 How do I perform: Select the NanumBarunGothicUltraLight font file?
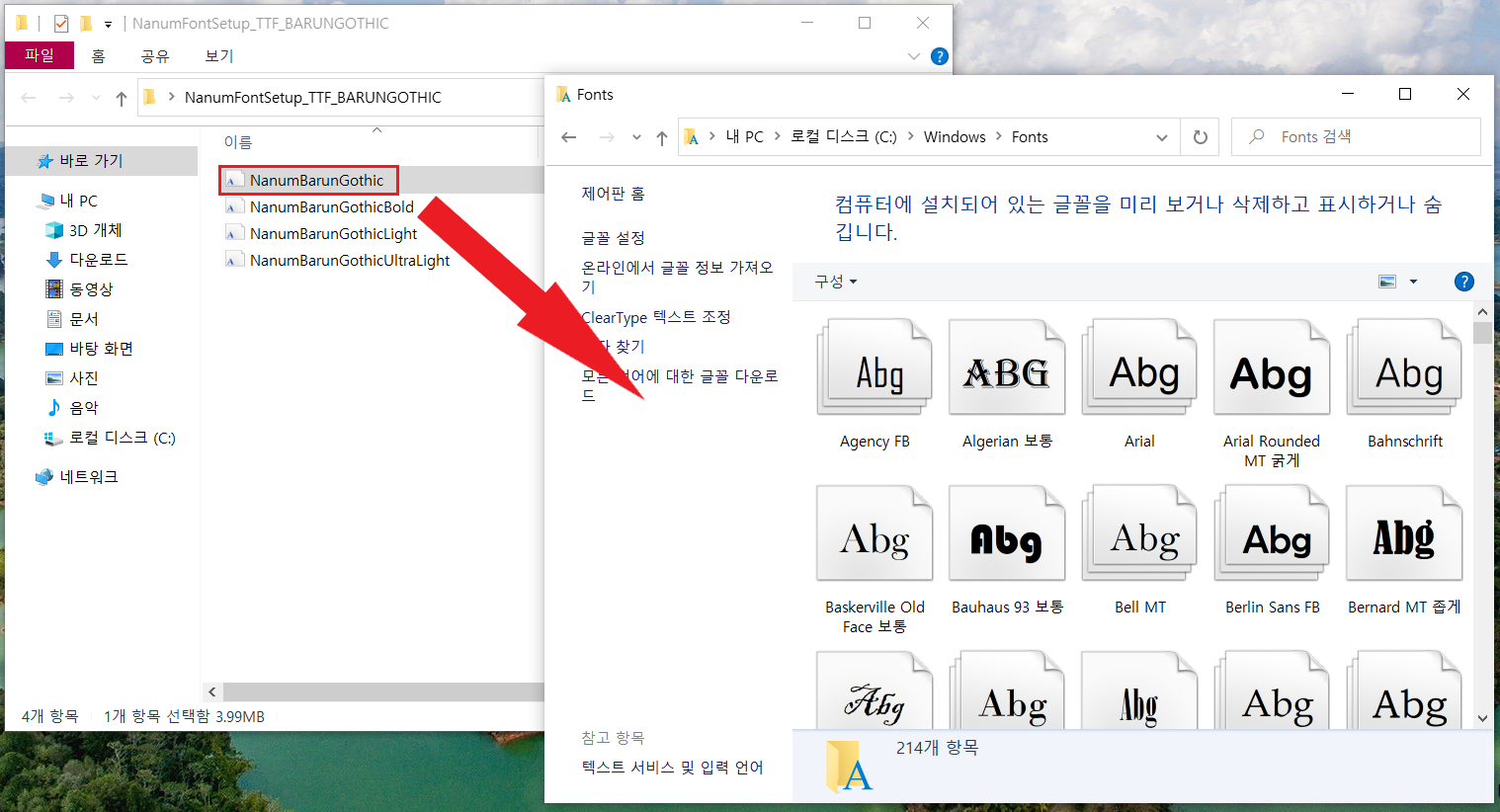[338, 260]
